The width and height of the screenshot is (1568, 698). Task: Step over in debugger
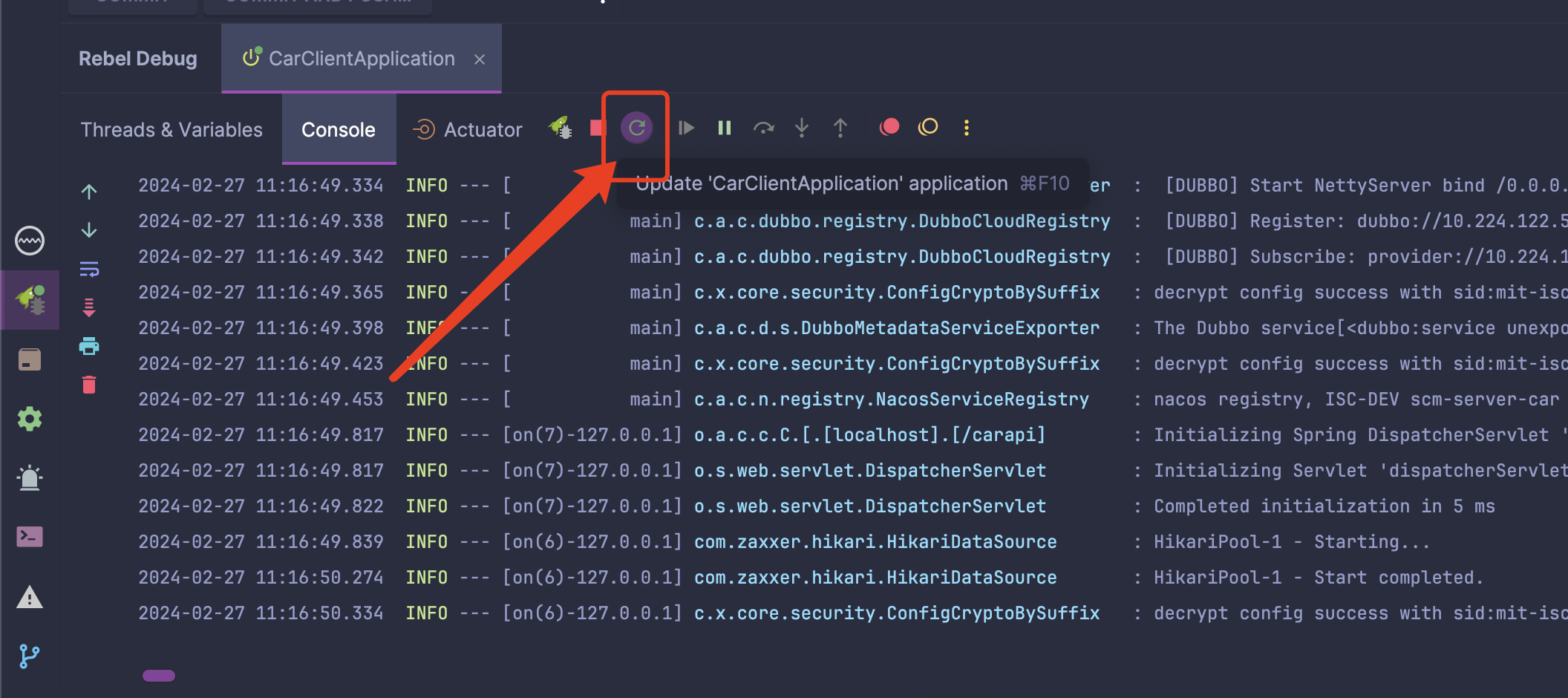(x=763, y=128)
